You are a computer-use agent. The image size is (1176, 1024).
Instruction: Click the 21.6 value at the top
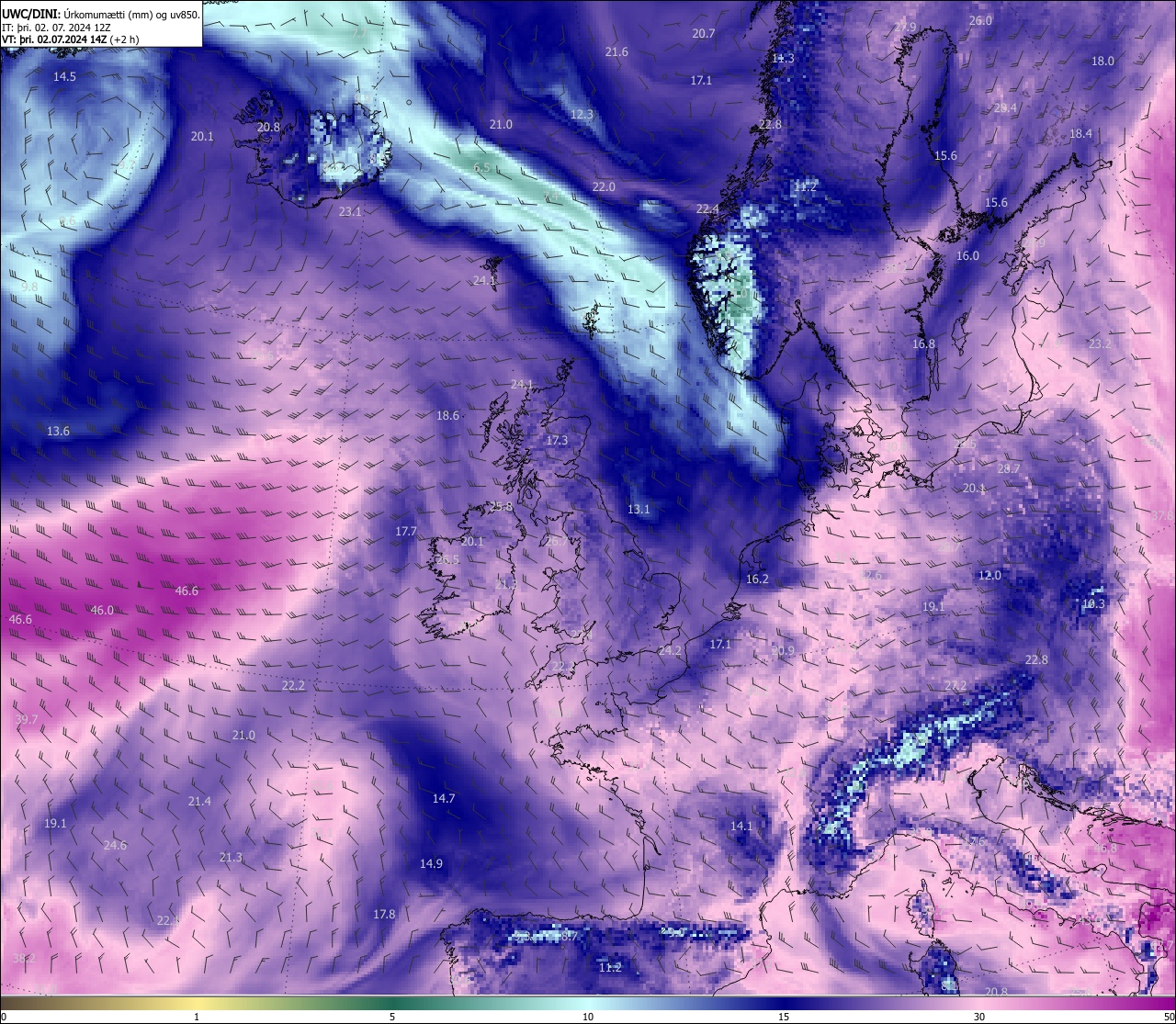(x=616, y=52)
